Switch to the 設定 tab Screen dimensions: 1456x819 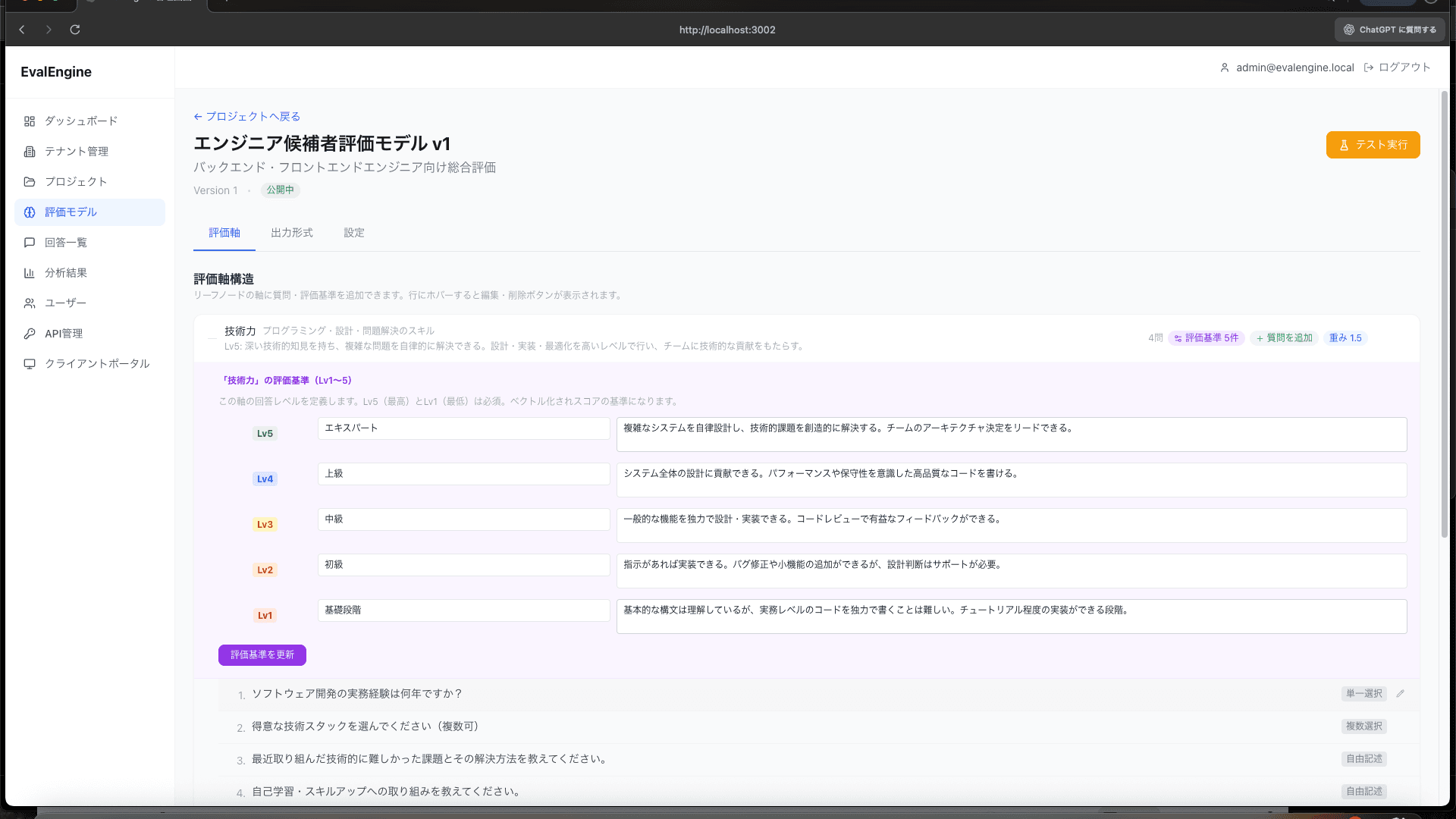[354, 233]
